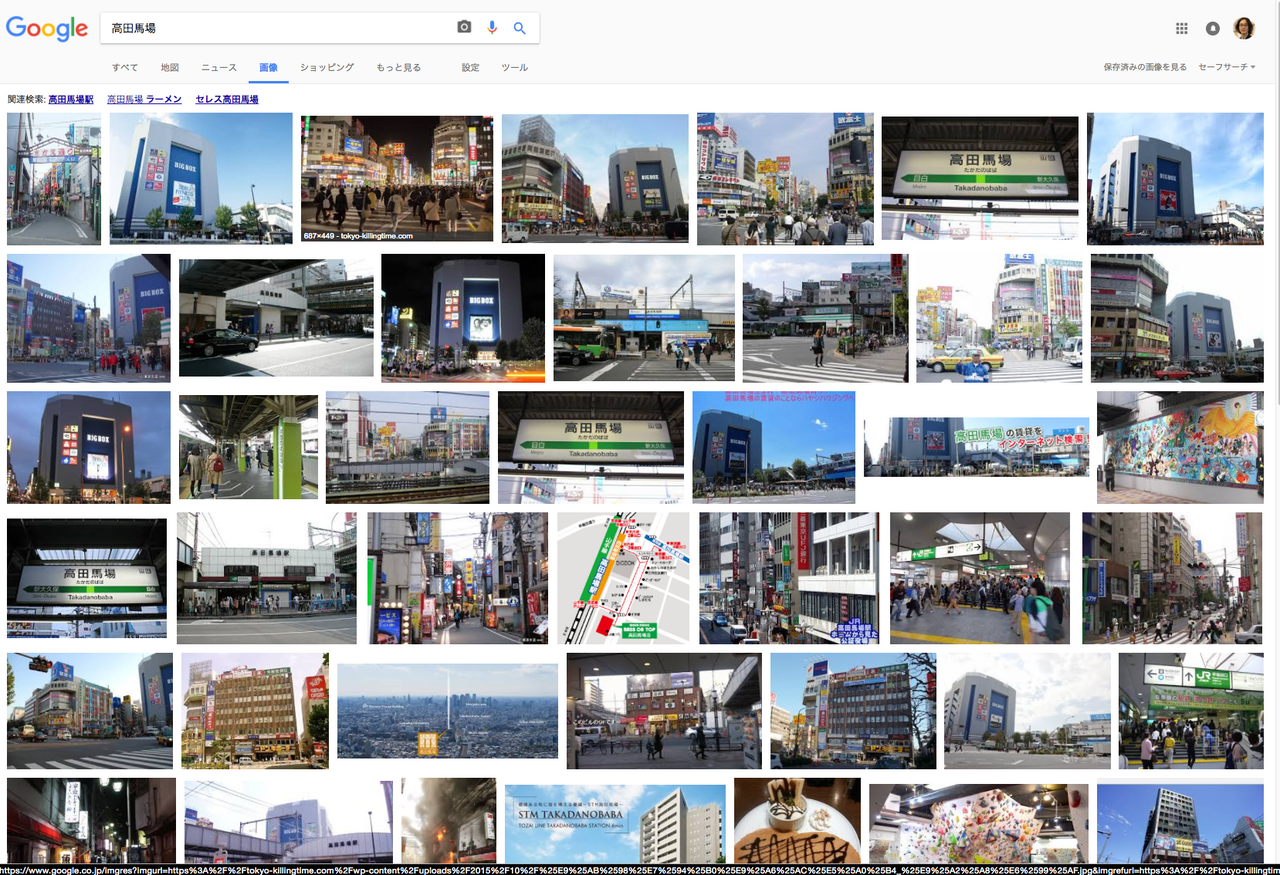This screenshot has width=1280, height=875.
Task: Open Google notifications icon
Action: pos(1213,28)
